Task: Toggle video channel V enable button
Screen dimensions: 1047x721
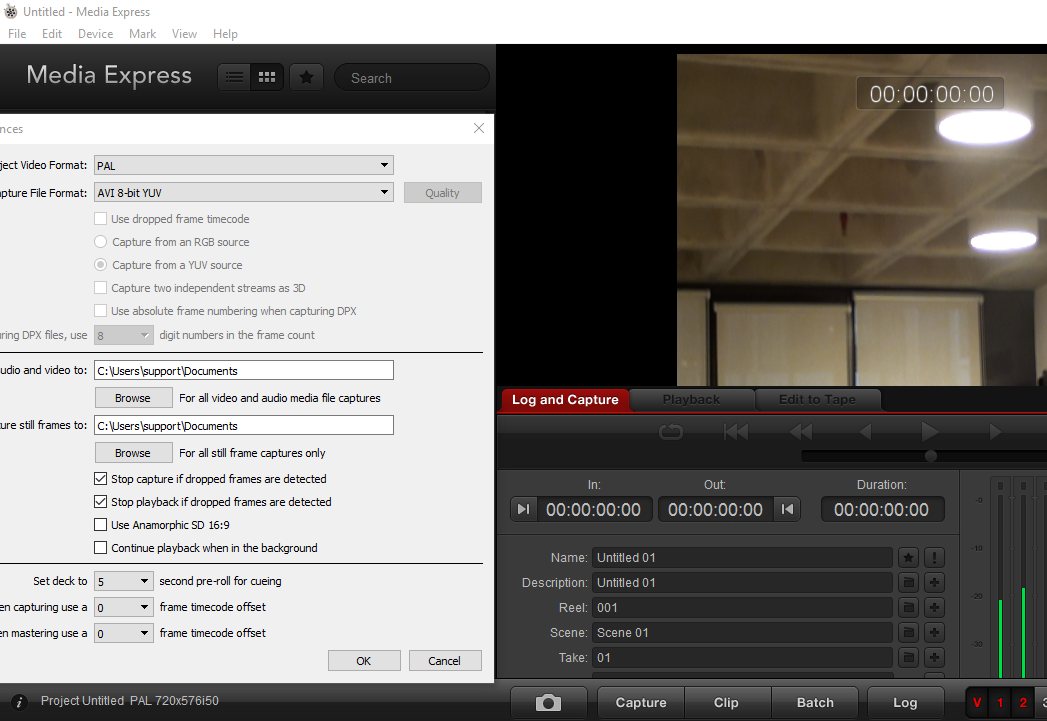Action: pos(977,702)
